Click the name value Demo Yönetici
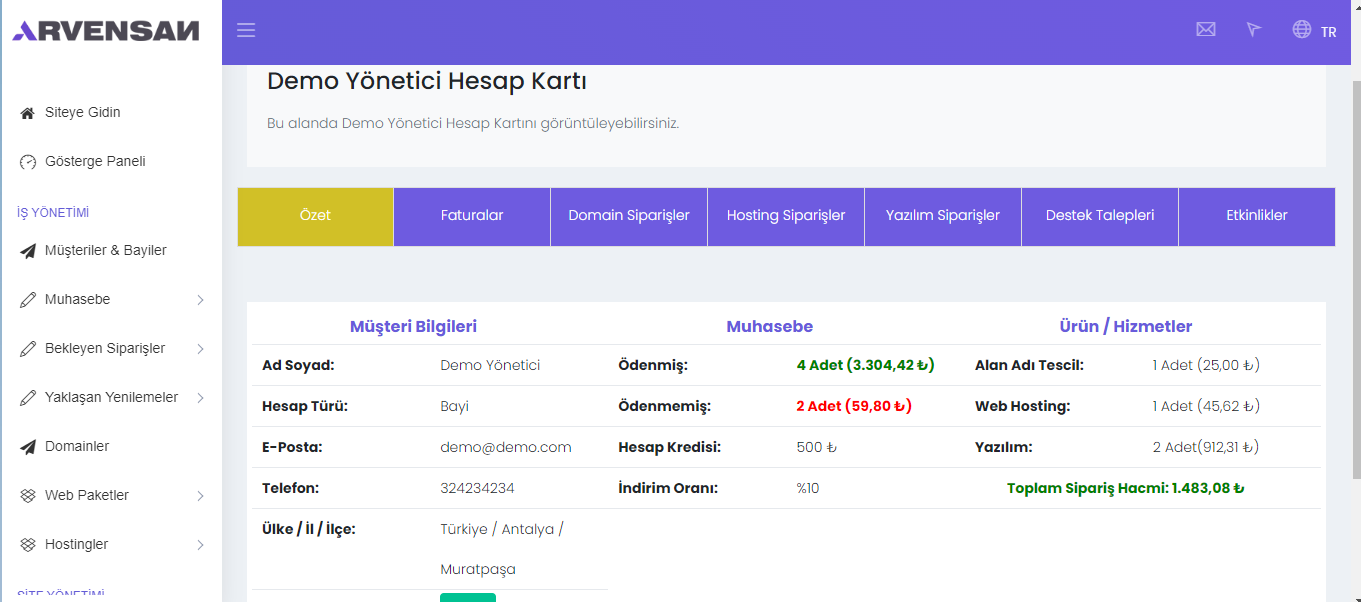Screen dimensions: 1361x602 click(x=490, y=365)
